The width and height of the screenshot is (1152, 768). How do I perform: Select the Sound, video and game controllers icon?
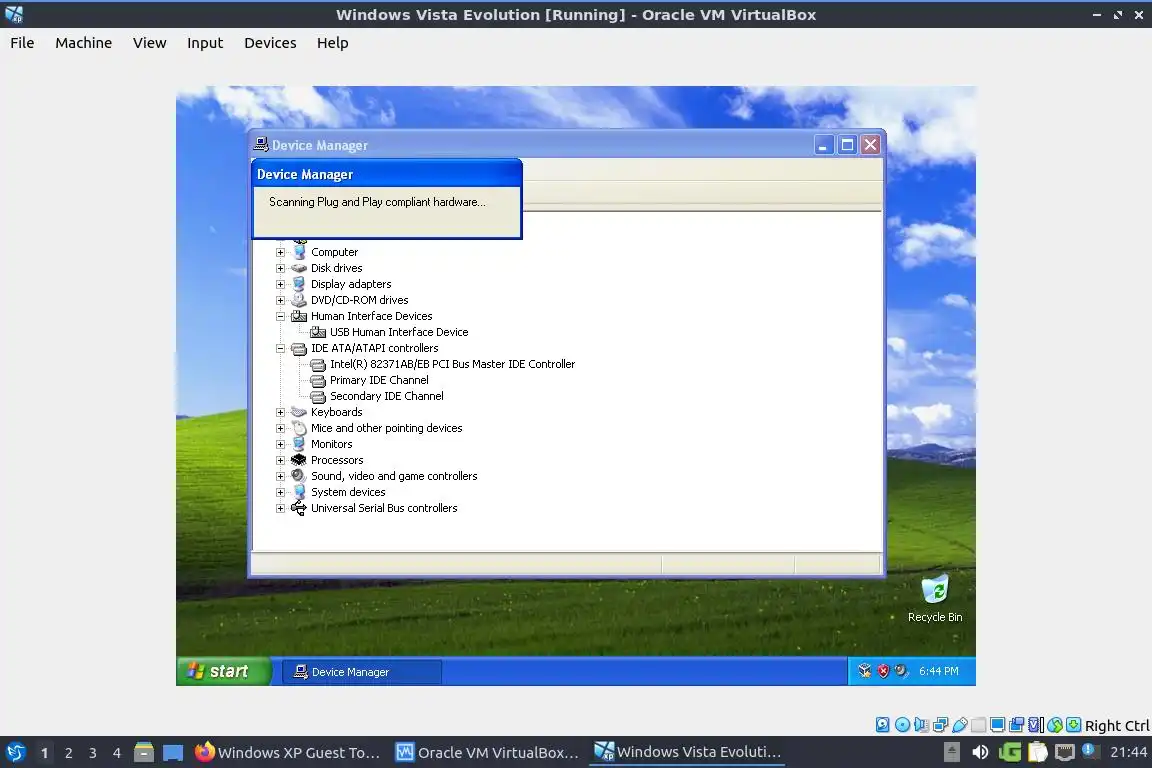pos(299,476)
